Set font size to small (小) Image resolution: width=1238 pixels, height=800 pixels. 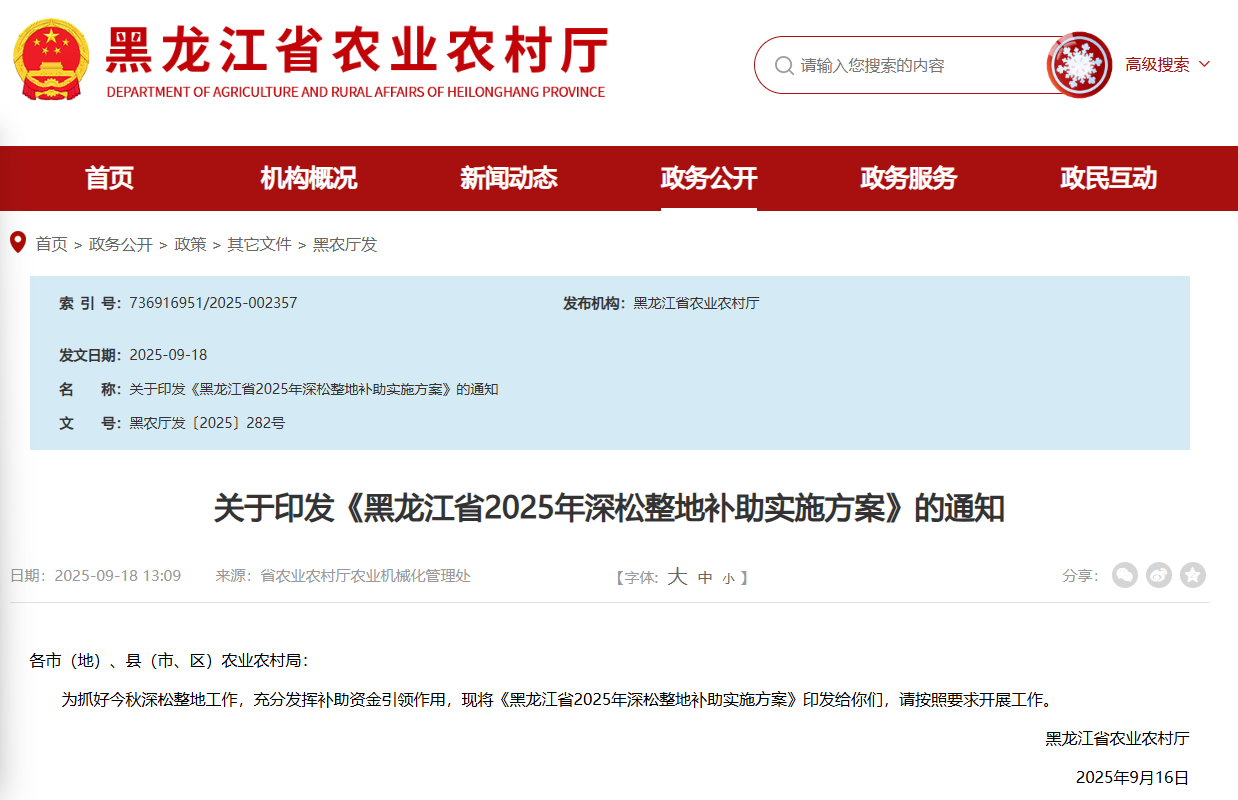(x=728, y=578)
